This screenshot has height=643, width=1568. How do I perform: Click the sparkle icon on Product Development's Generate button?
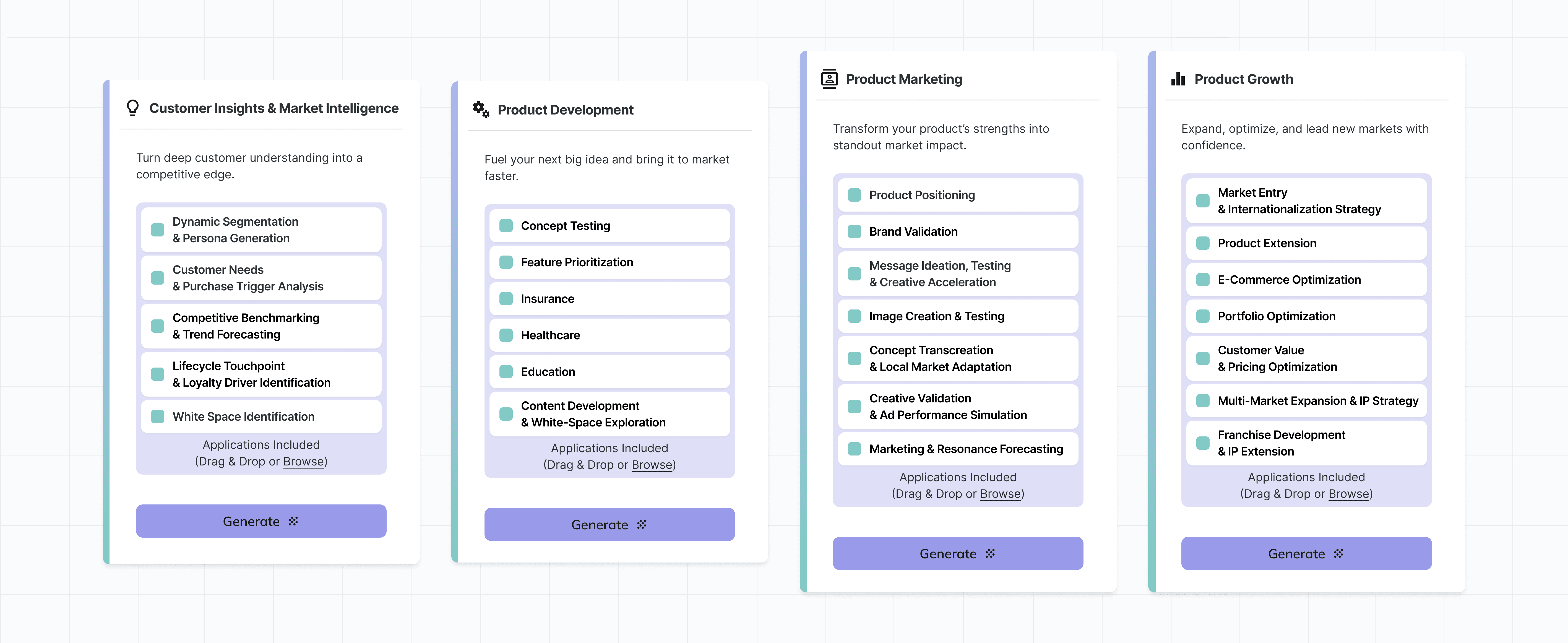pos(640,524)
